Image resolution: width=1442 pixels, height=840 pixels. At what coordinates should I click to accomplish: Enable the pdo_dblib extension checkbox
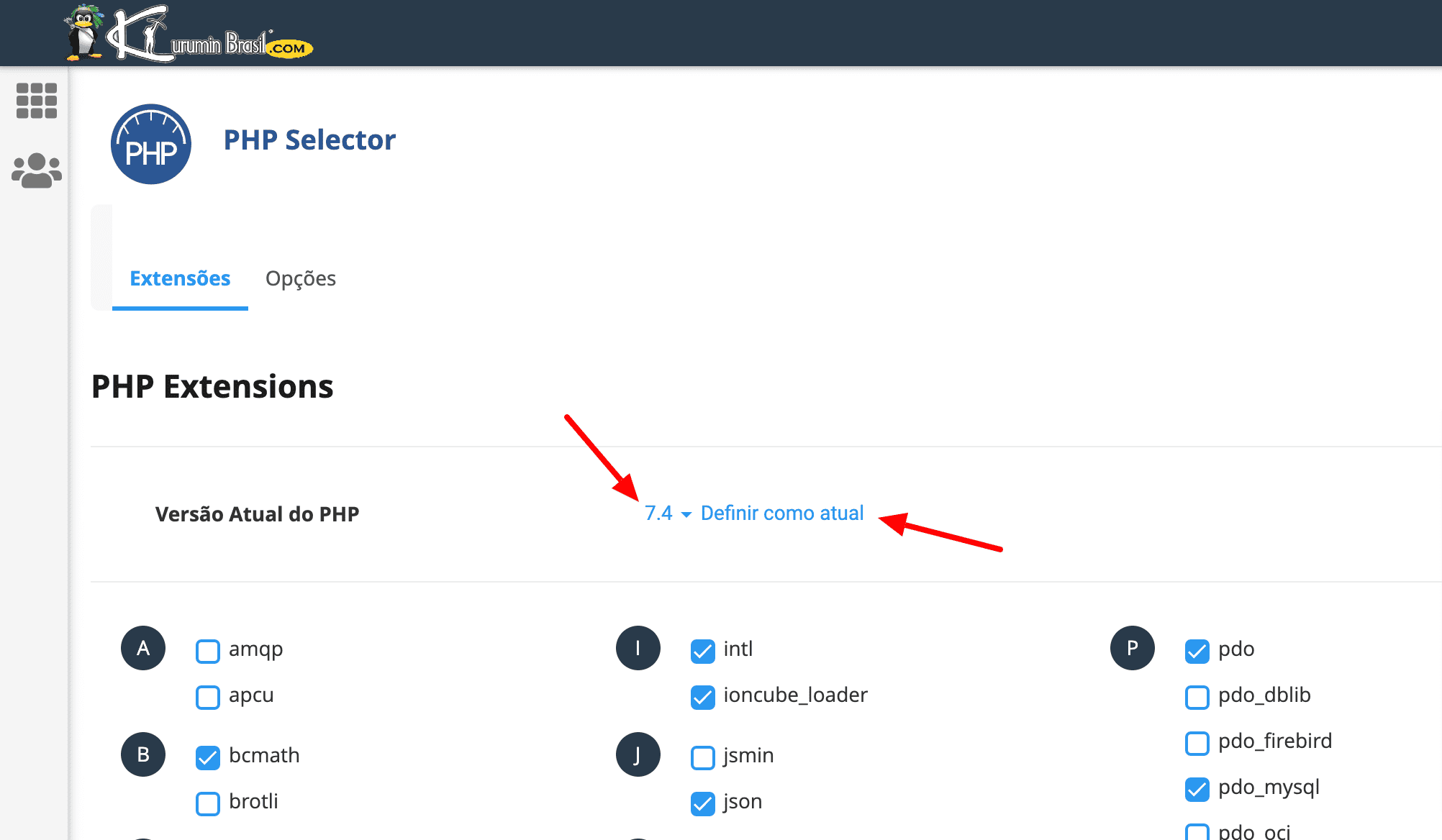coord(1197,697)
